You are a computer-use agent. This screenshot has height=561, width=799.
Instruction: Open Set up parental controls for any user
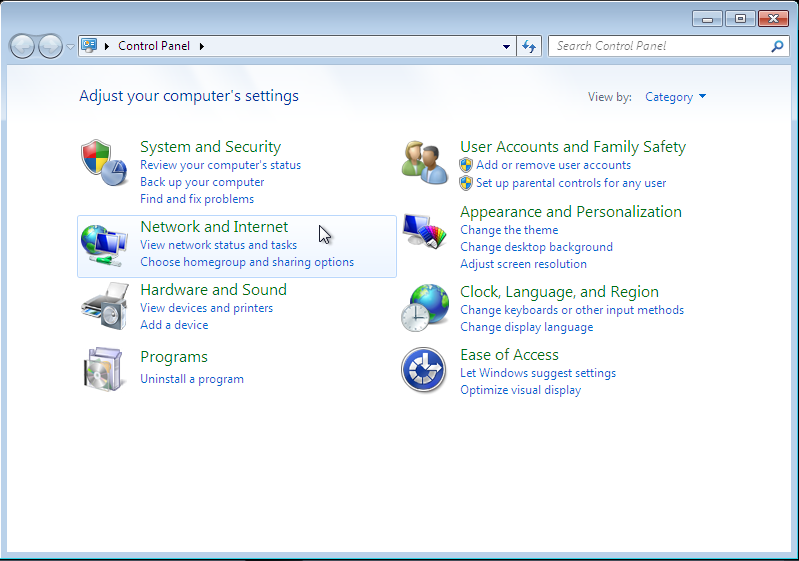pos(571,183)
